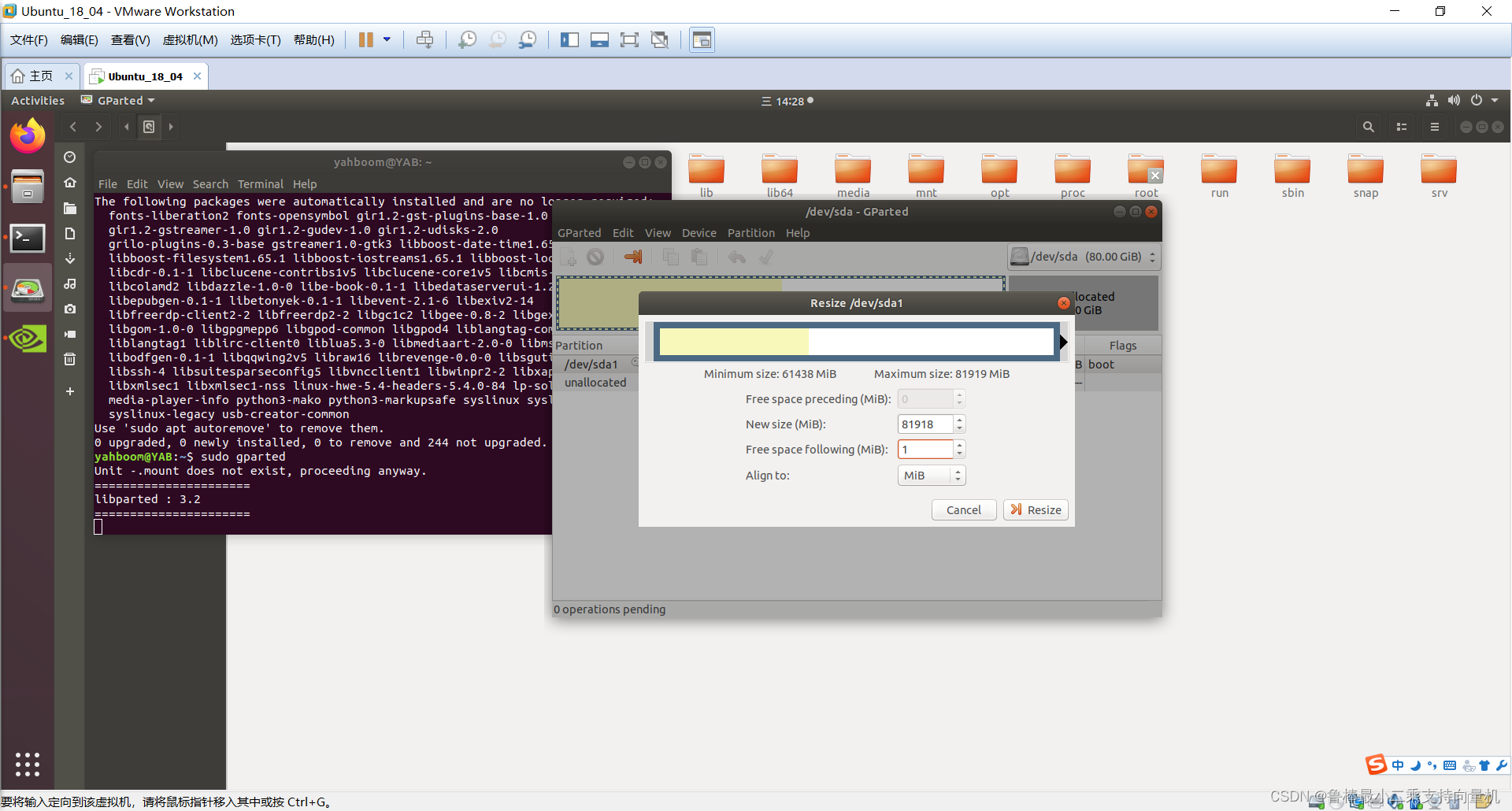This screenshot has width=1512, height=811.
Task: Open 虚拟机(M) menu in VMware
Action: click(x=190, y=40)
